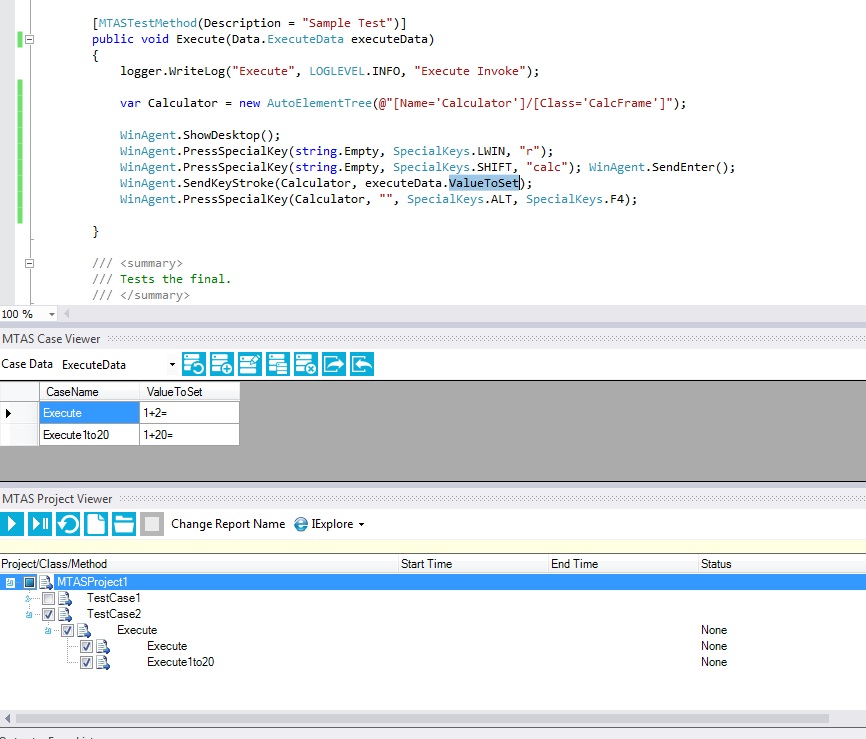The height and width of the screenshot is (739, 866).
Task: Click the Project/Class/Method column header
Action: pos(199,564)
